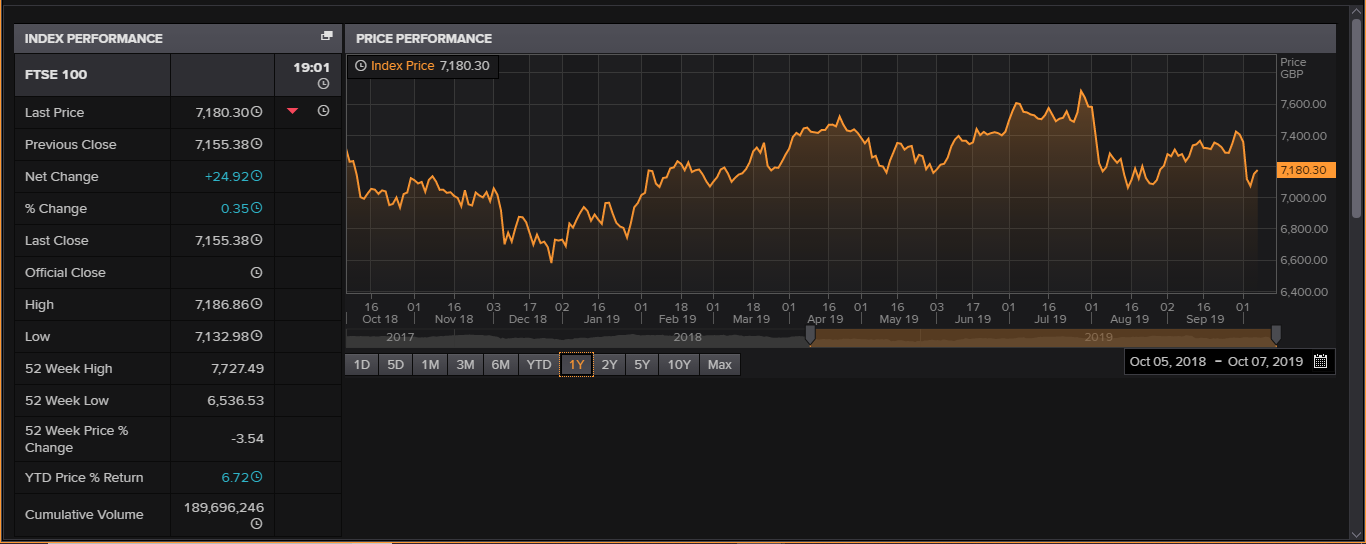Select the 5D chart period
Viewport: 1366px width, 544px height.
tap(396, 365)
